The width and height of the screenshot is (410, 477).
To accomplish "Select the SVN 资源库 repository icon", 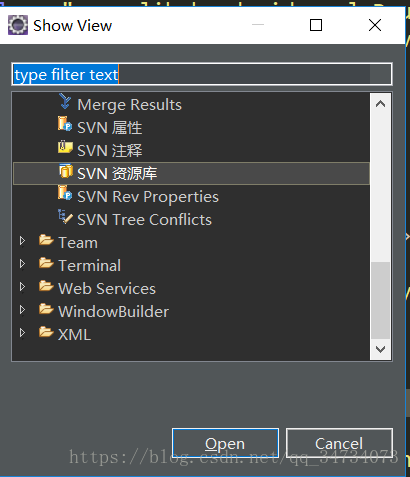I will click(x=66, y=171).
